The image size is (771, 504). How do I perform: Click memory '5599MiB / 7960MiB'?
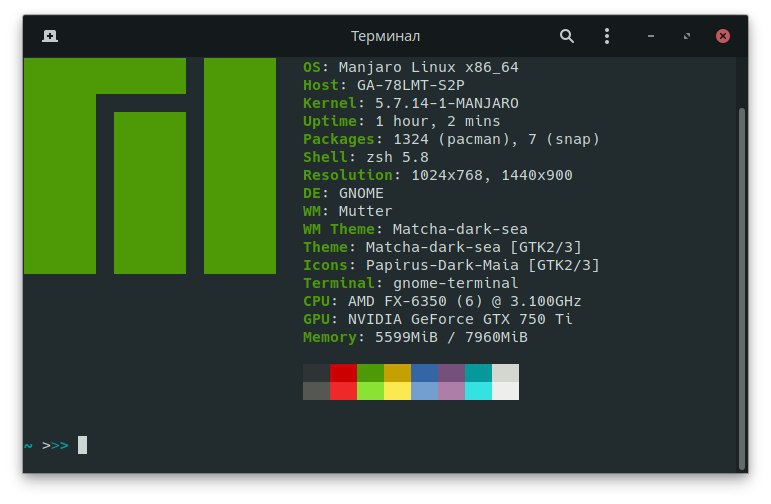click(x=451, y=337)
